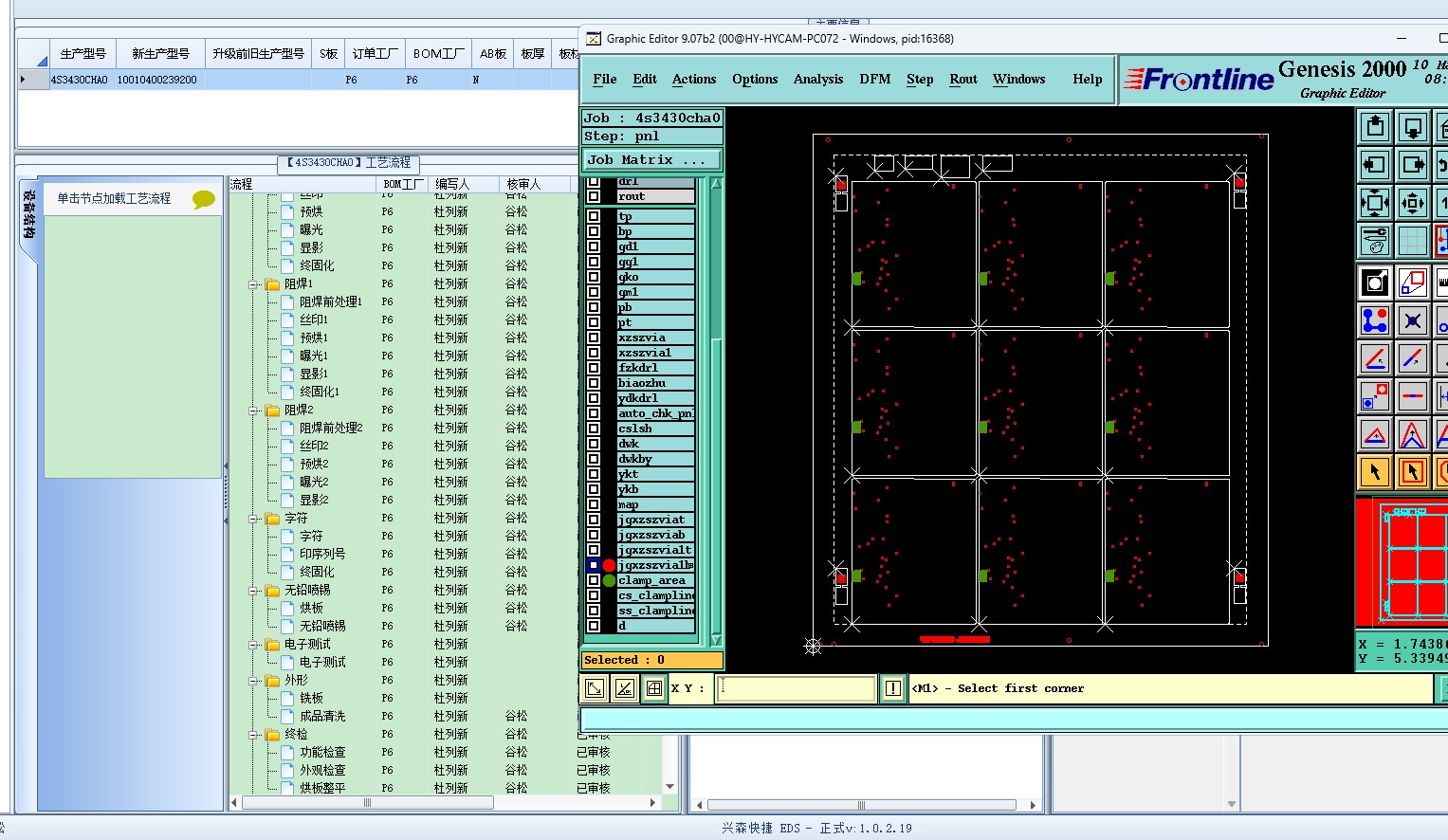Toggle the rout layer checkbox
Screen dimensions: 1448x840
594,196
